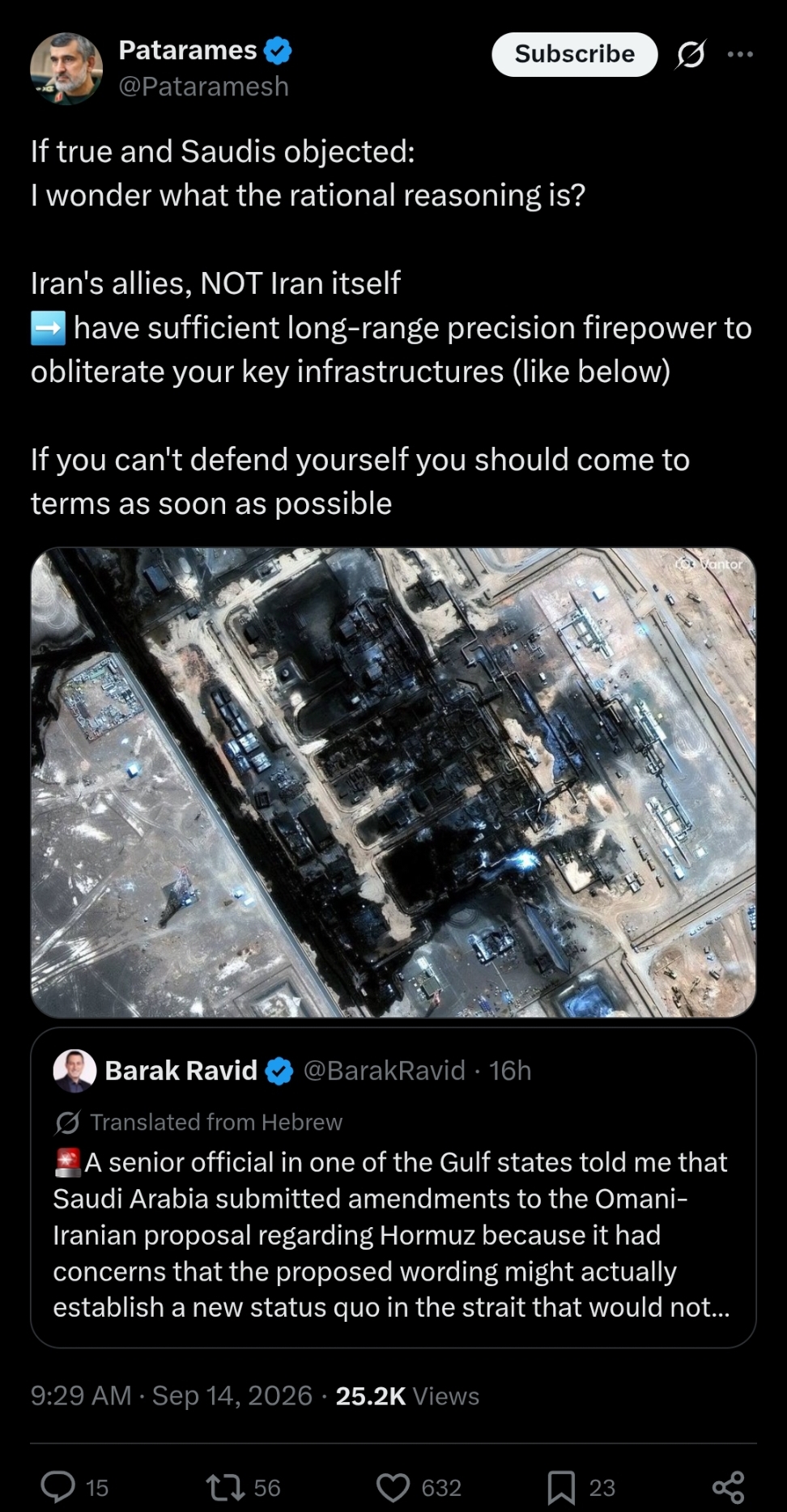Open the @Pataramesh handle
This screenshot has width=787, height=1512.
click(204, 86)
